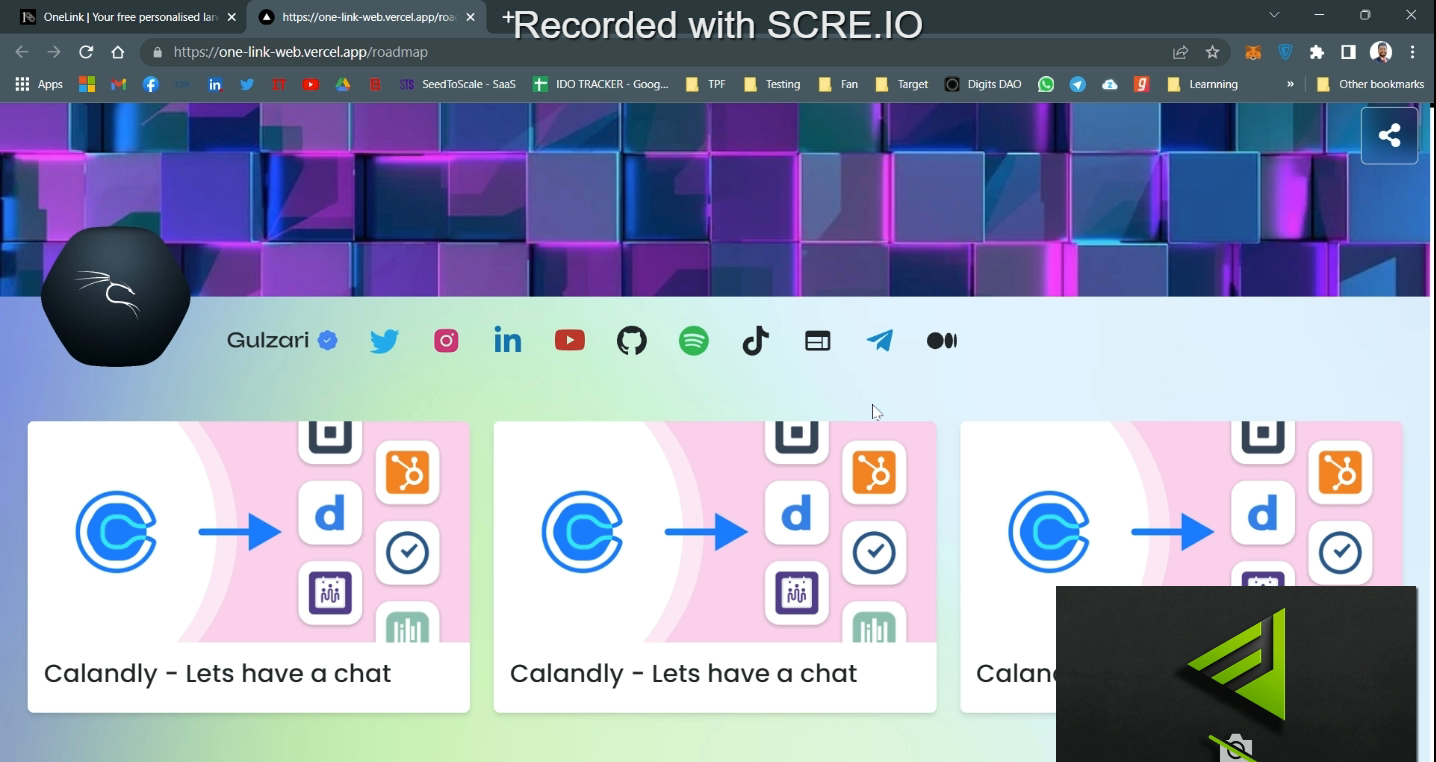This screenshot has width=1436, height=762.
Task: Open the Extensions puzzle menu
Action: 1317,52
